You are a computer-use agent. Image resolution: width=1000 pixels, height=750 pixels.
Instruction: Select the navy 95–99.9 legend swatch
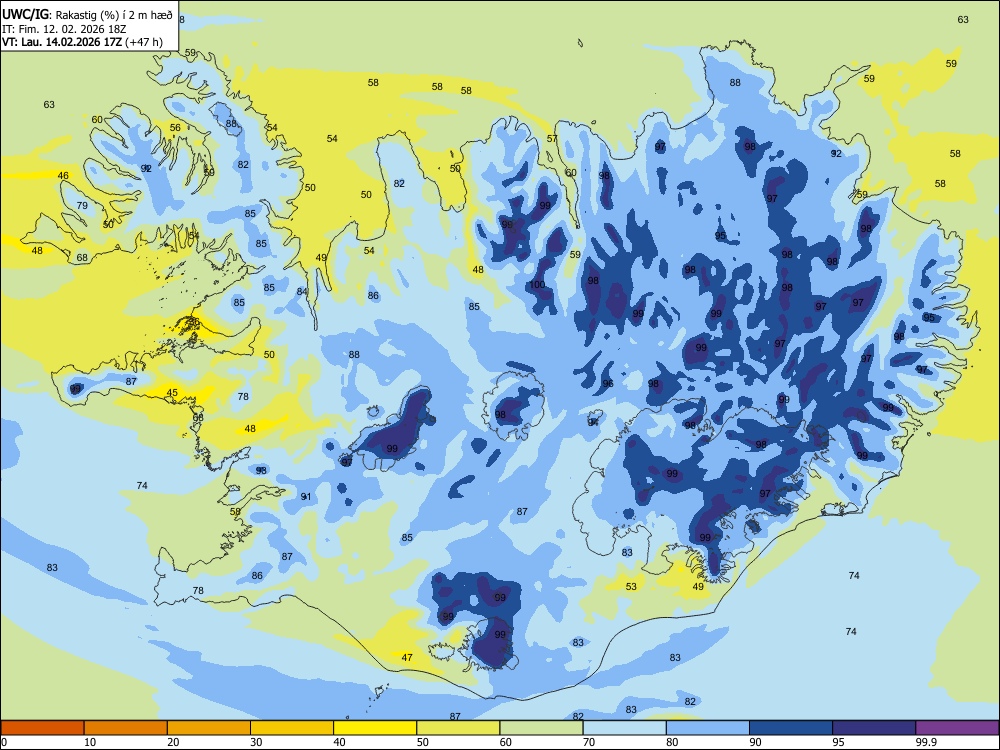pos(874,728)
